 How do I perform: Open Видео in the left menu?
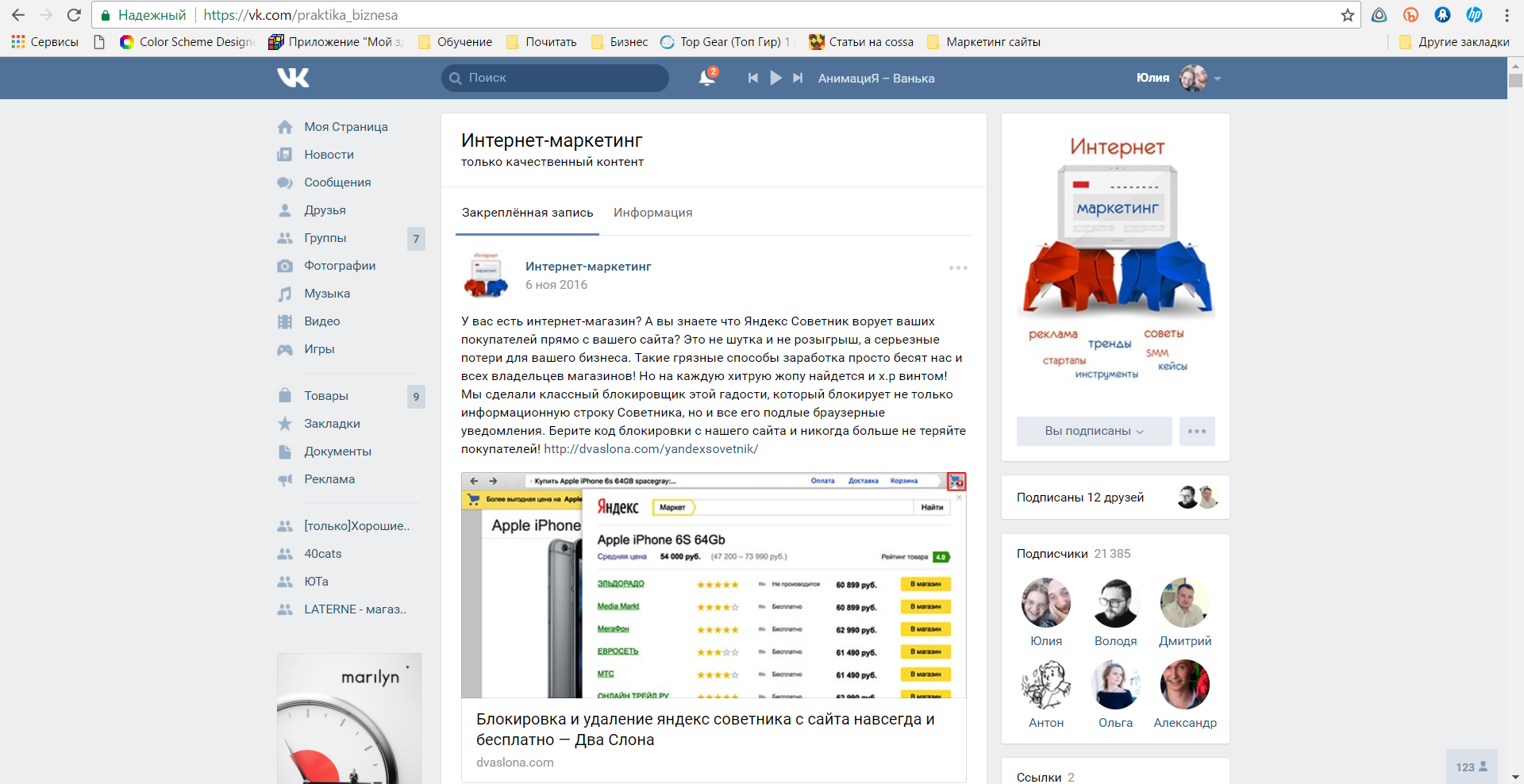click(x=321, y=321)
